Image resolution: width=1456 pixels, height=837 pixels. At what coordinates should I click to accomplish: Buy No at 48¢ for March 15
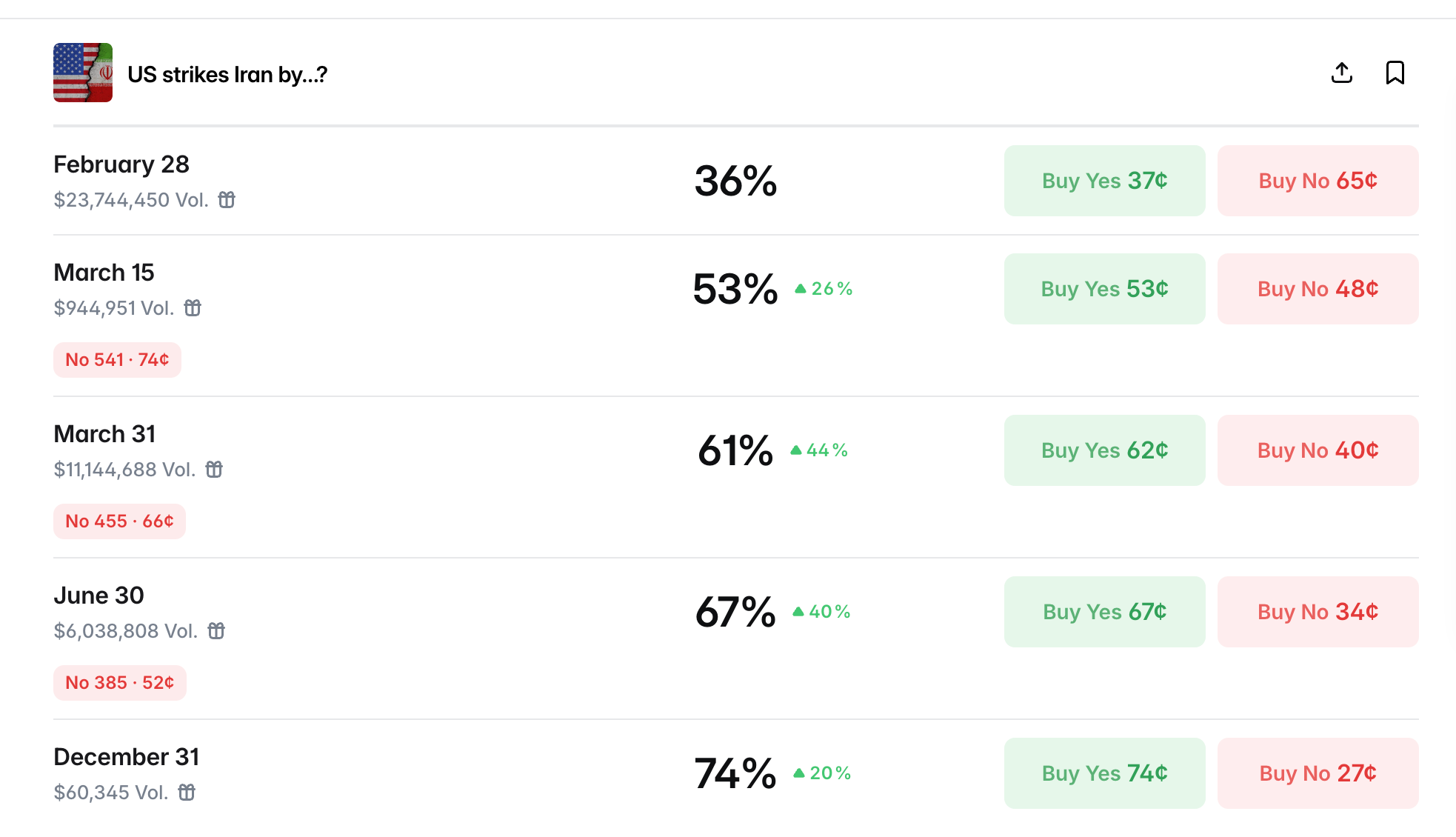point(1318,289)
